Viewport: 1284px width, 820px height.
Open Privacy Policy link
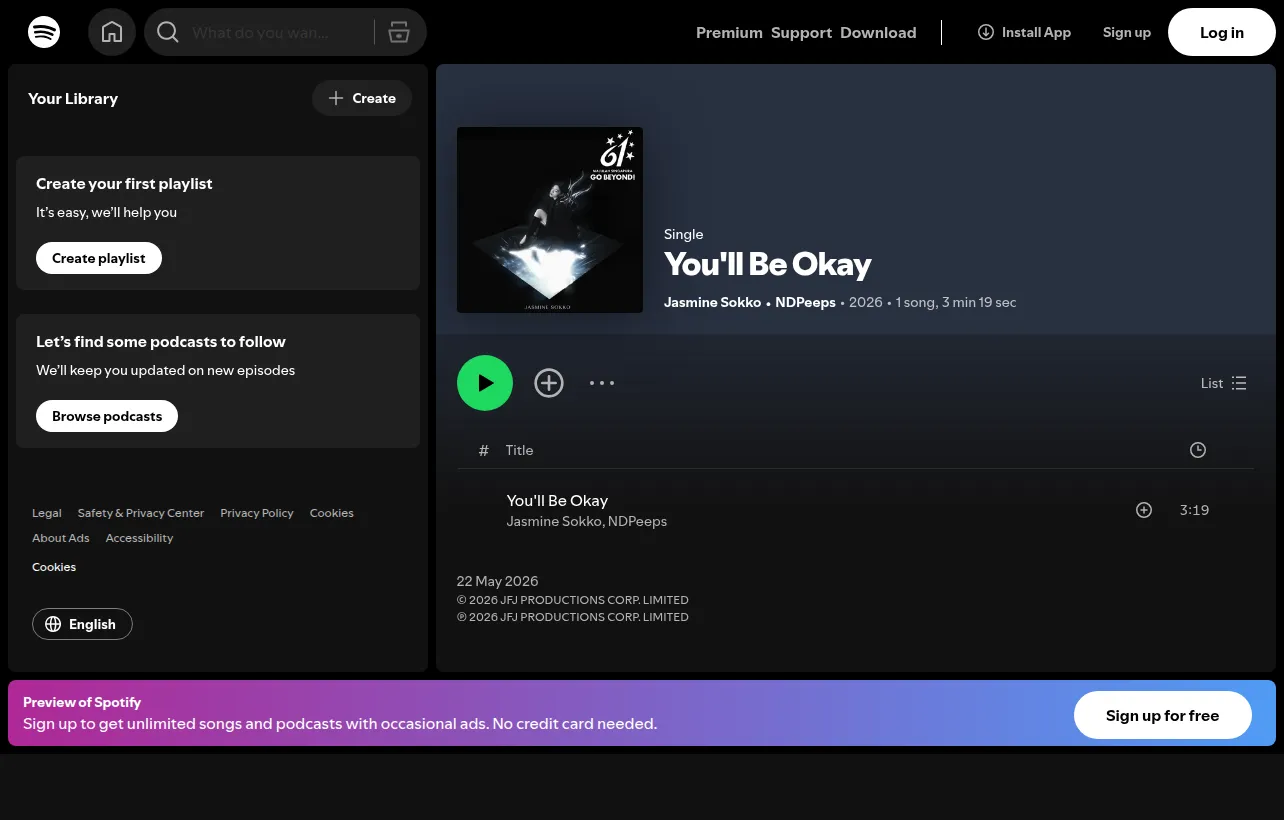(257, 513)
